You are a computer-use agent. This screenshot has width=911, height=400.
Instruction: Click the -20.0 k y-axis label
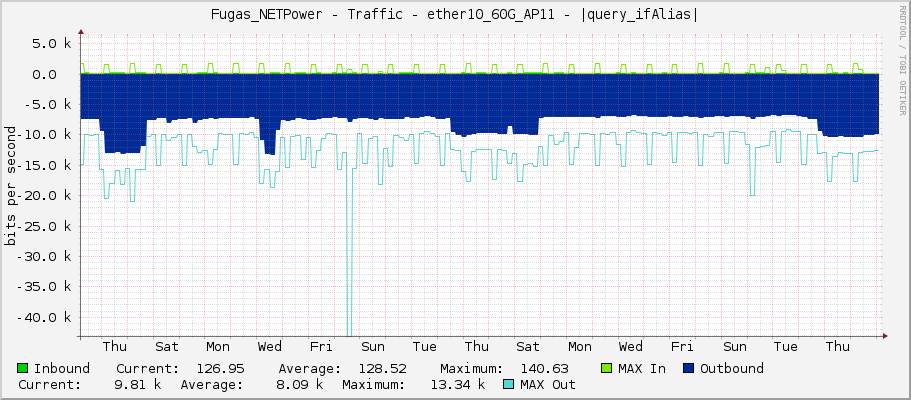[x=42, y=195]
